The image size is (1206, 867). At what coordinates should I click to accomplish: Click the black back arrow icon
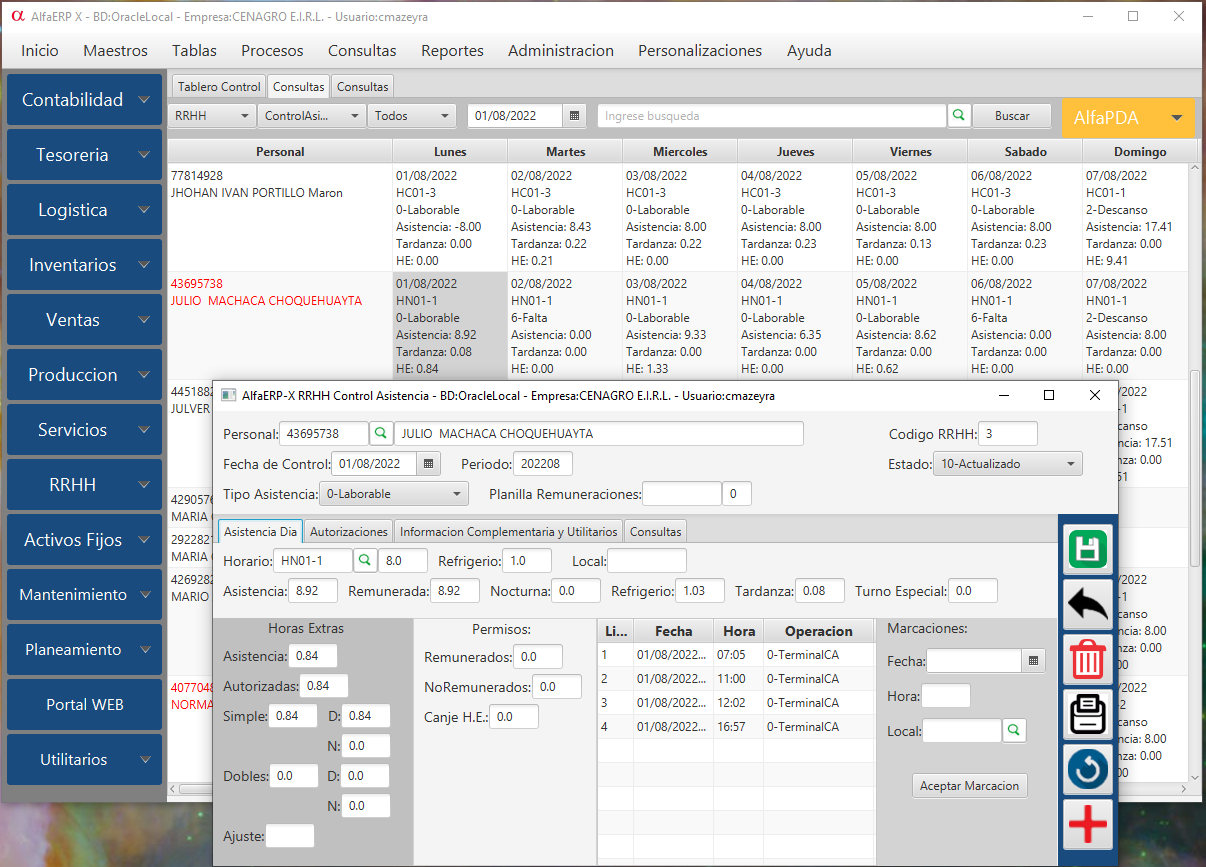(1089, 605)
